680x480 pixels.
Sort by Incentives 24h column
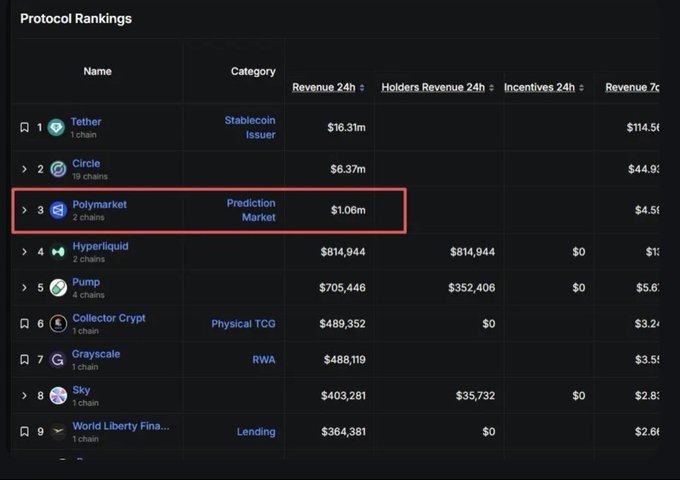539,88
